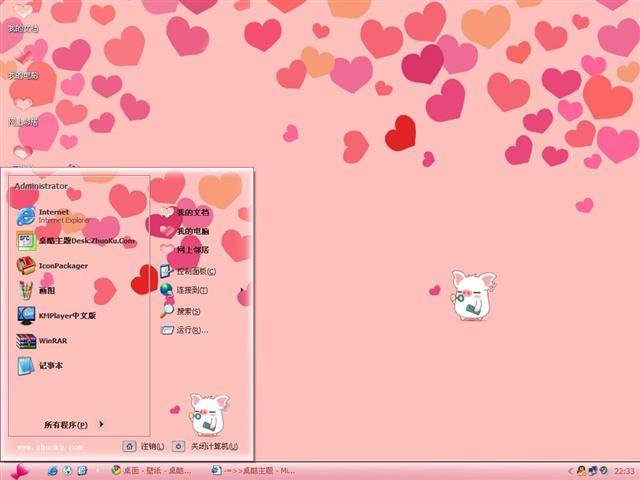Open 我的文档 in start menu right column
Viewport: 640px width, 480px height.
click(184, 212)
